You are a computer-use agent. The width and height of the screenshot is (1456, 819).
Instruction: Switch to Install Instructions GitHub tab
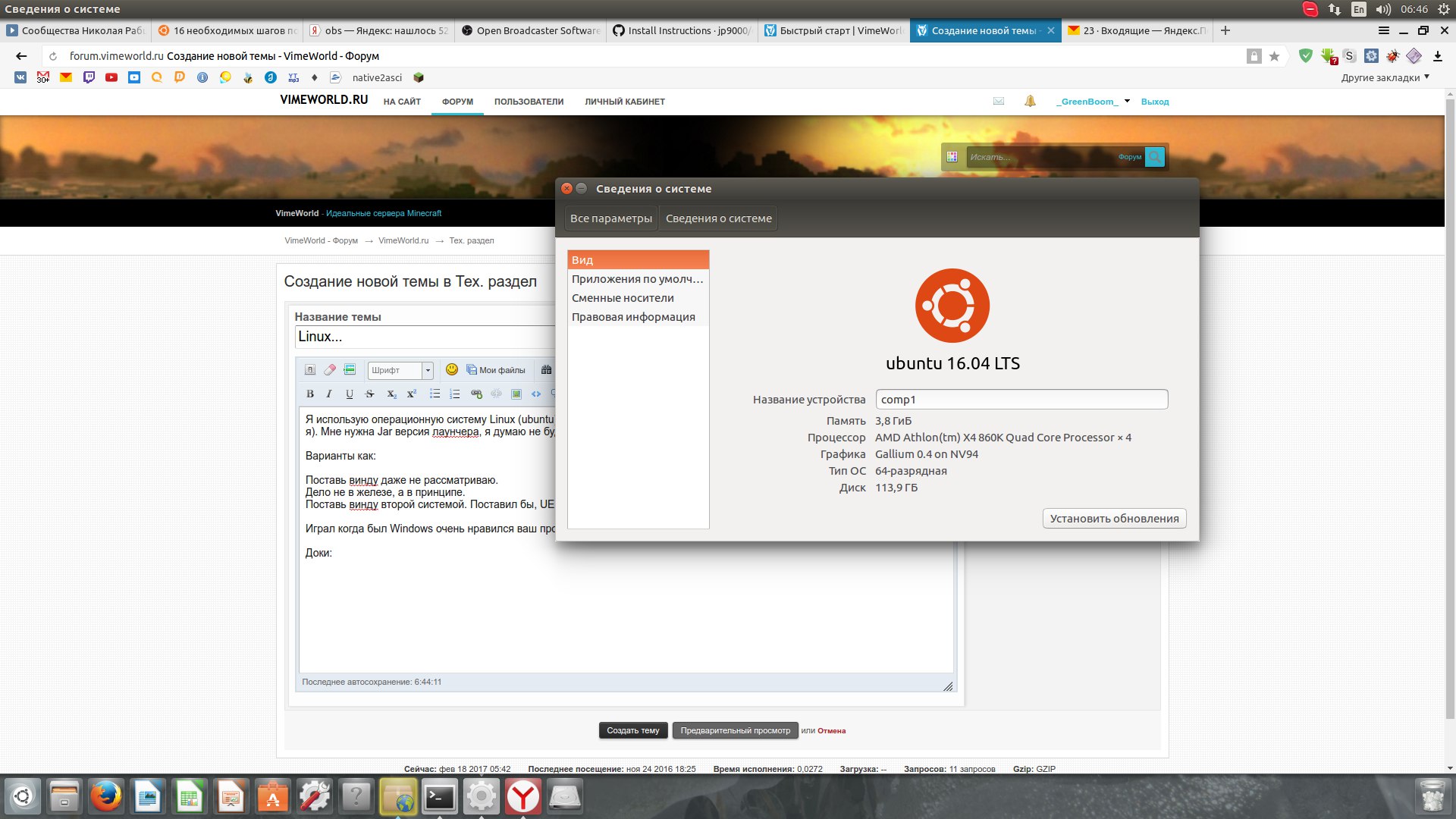coord(682,30)
